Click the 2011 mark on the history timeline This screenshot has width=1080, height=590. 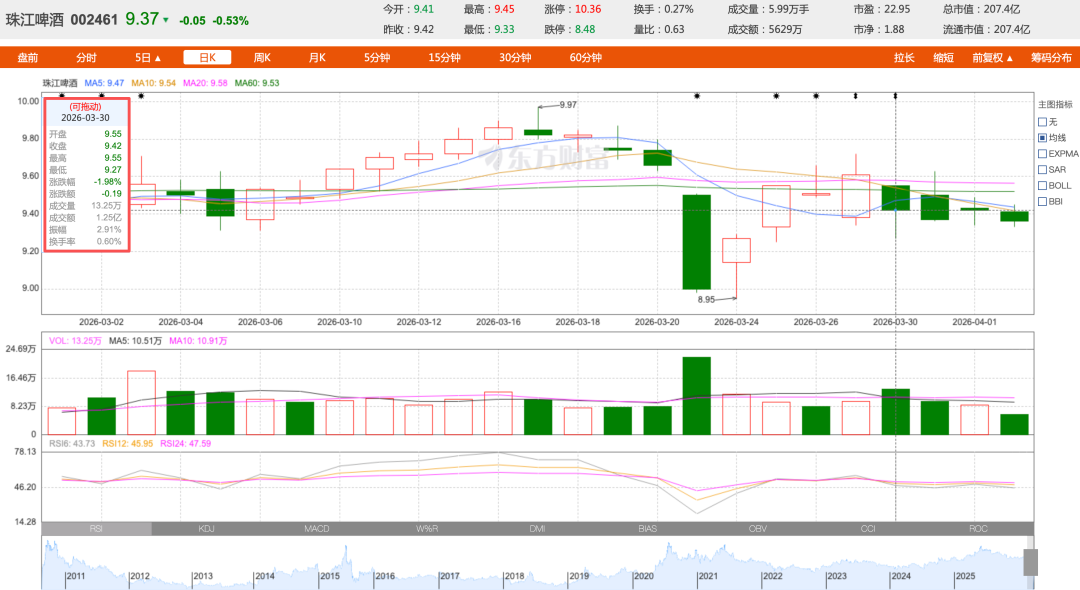[75, 576]
